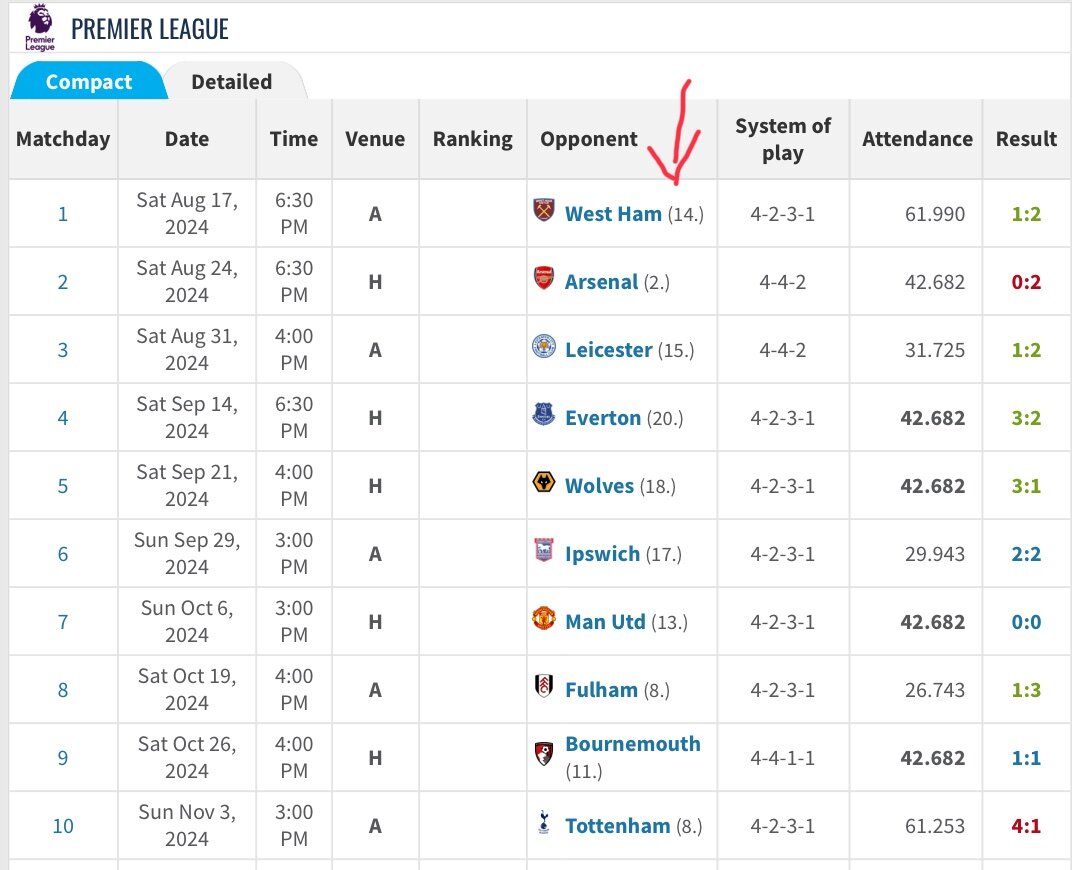Click the Wolves club crest

(x=544, y=482)
